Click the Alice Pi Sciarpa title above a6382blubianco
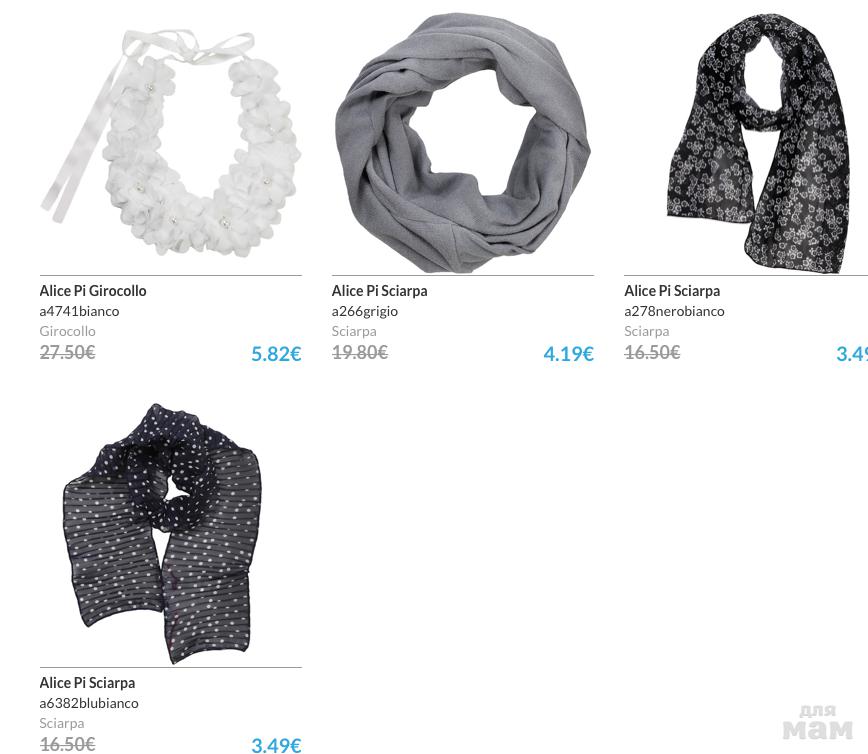 click(87, 683)
